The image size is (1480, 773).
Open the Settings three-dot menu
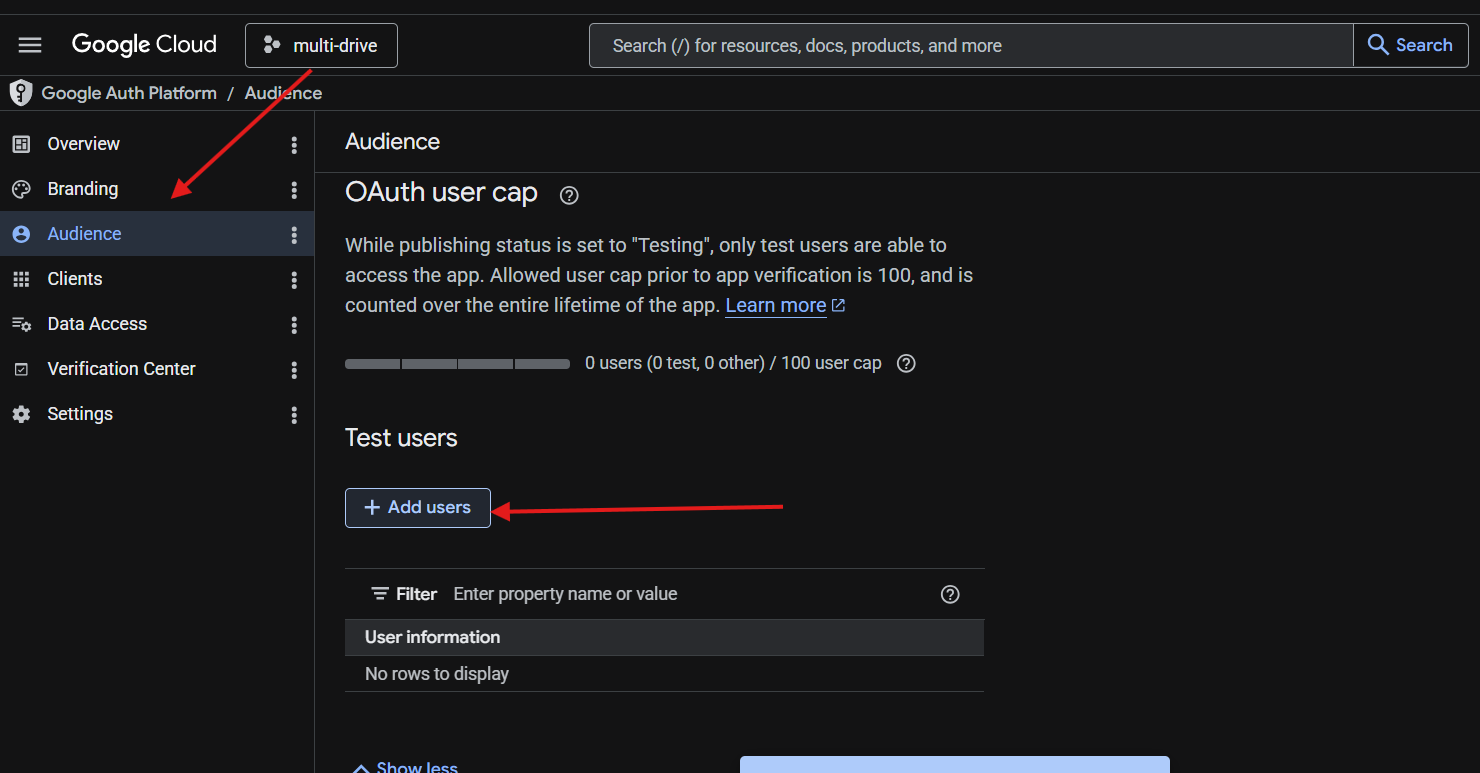[294, 415]
